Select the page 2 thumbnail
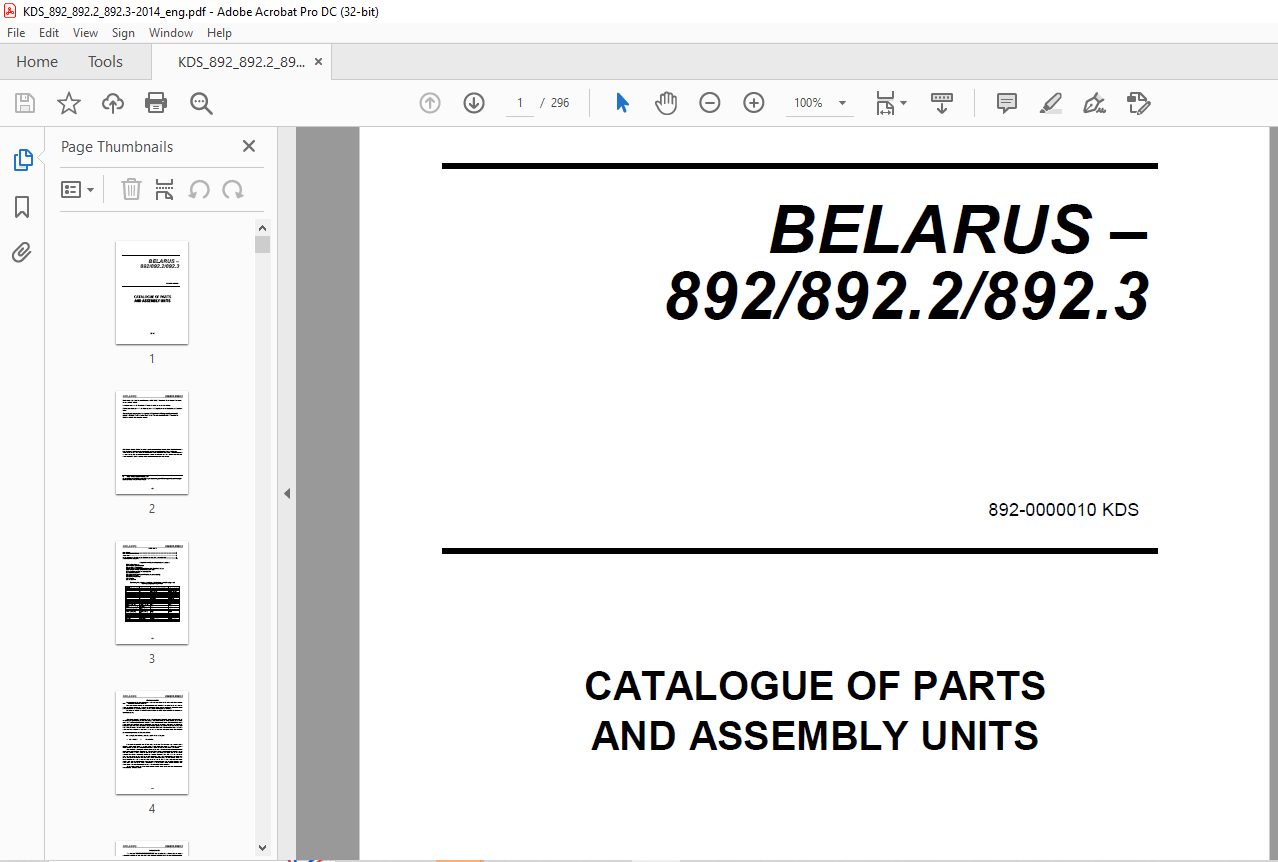This screenshot has width=1278, height=862. click(x=152, y=442)
